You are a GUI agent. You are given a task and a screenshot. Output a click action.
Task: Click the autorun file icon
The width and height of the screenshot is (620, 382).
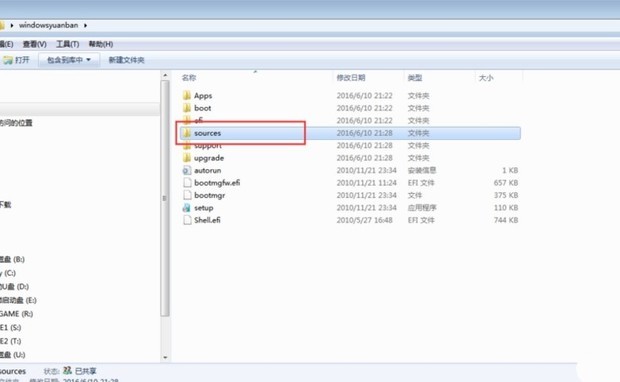pyautogui.click(x=187, y=170)
